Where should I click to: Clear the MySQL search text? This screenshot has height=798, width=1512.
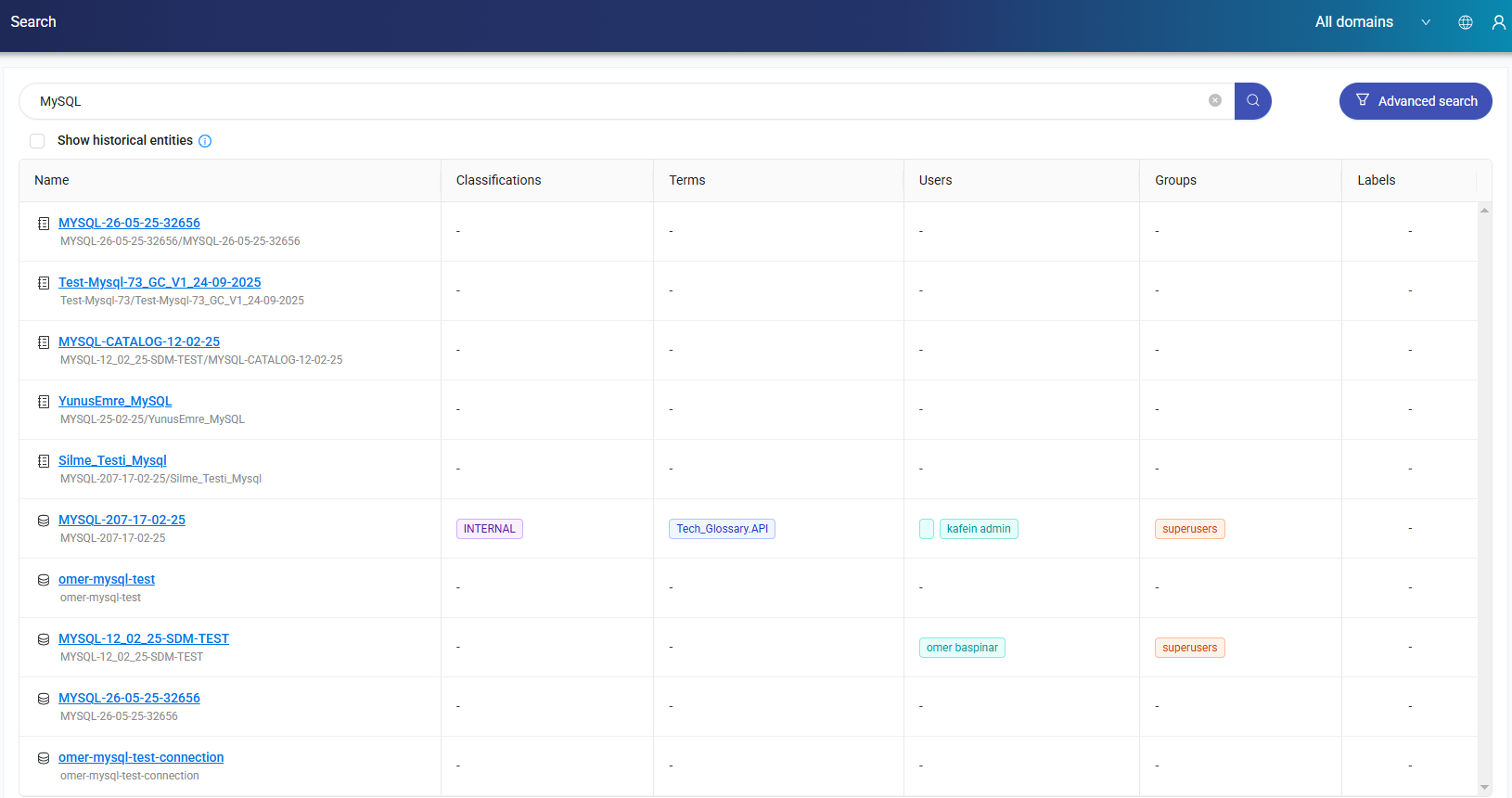point(1214,101)
